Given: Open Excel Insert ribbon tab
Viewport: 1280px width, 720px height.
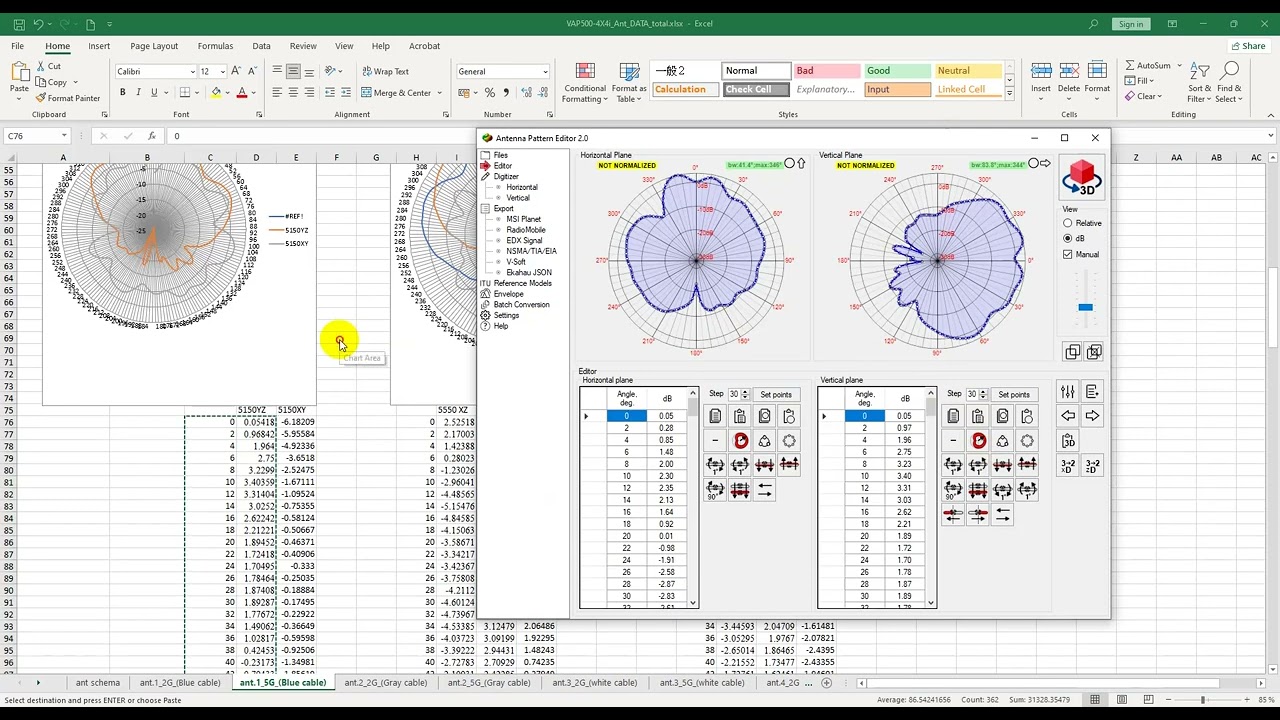Looking at the screenshot, I should tap(99, 46).
